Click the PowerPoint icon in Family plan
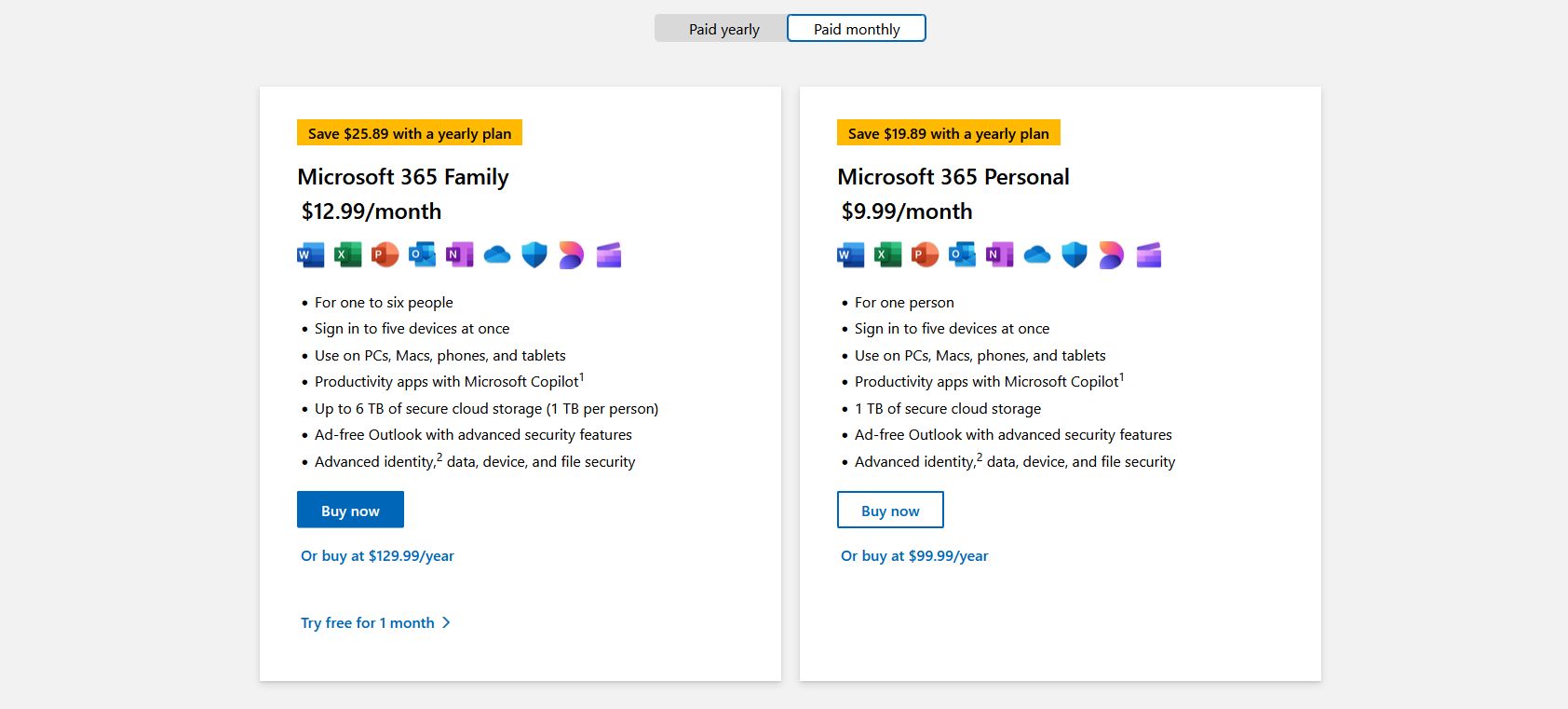The width and height of the screenshot is (1568, 709). 385,254
